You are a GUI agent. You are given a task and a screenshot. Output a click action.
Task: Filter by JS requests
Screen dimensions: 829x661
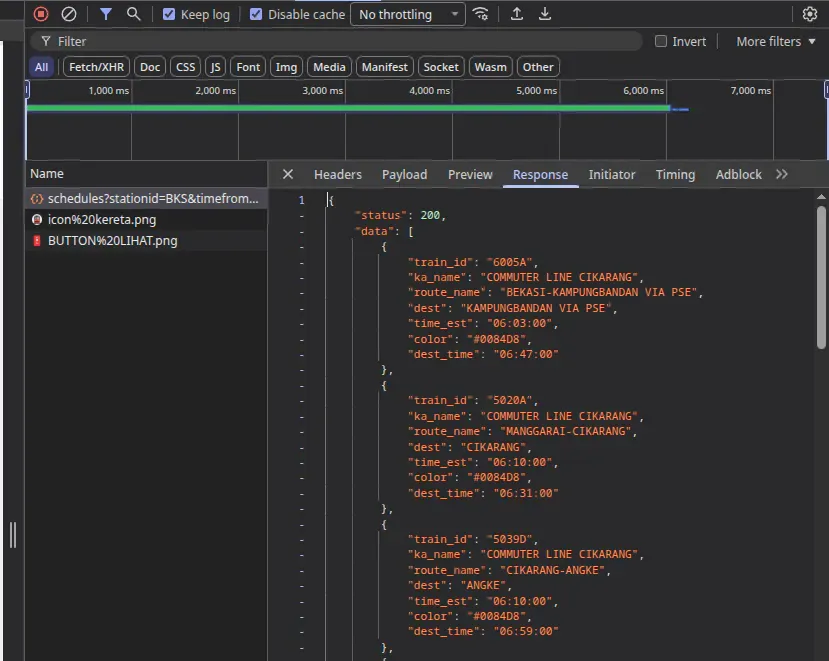pyautogui.click(x=215, y=67)
